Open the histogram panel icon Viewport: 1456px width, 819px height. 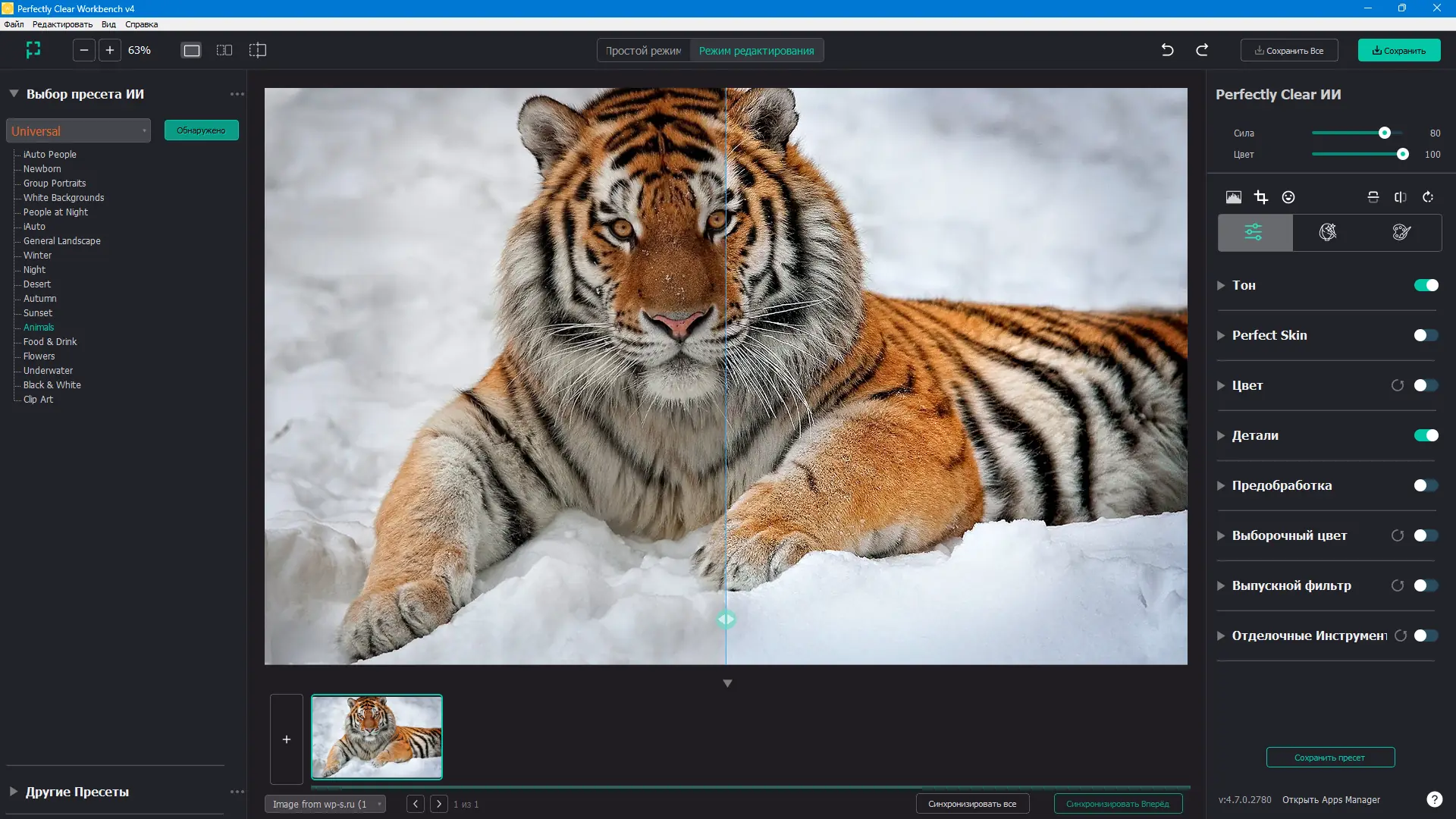[x=1234, y=197]
